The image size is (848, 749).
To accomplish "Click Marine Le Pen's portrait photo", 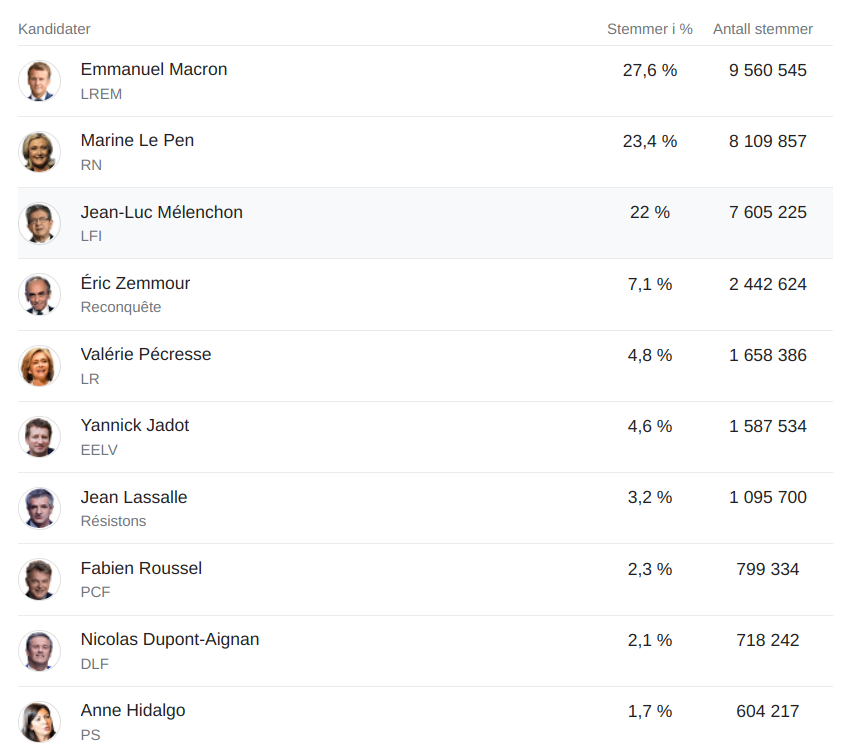I will coord(40,152).
